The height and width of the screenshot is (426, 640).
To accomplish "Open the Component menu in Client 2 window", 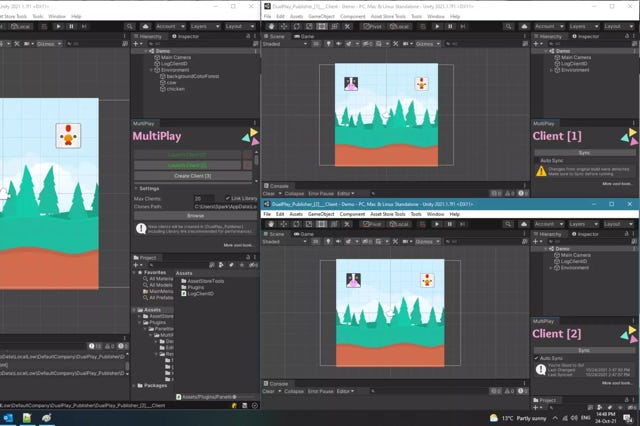I will coord(352,214).
